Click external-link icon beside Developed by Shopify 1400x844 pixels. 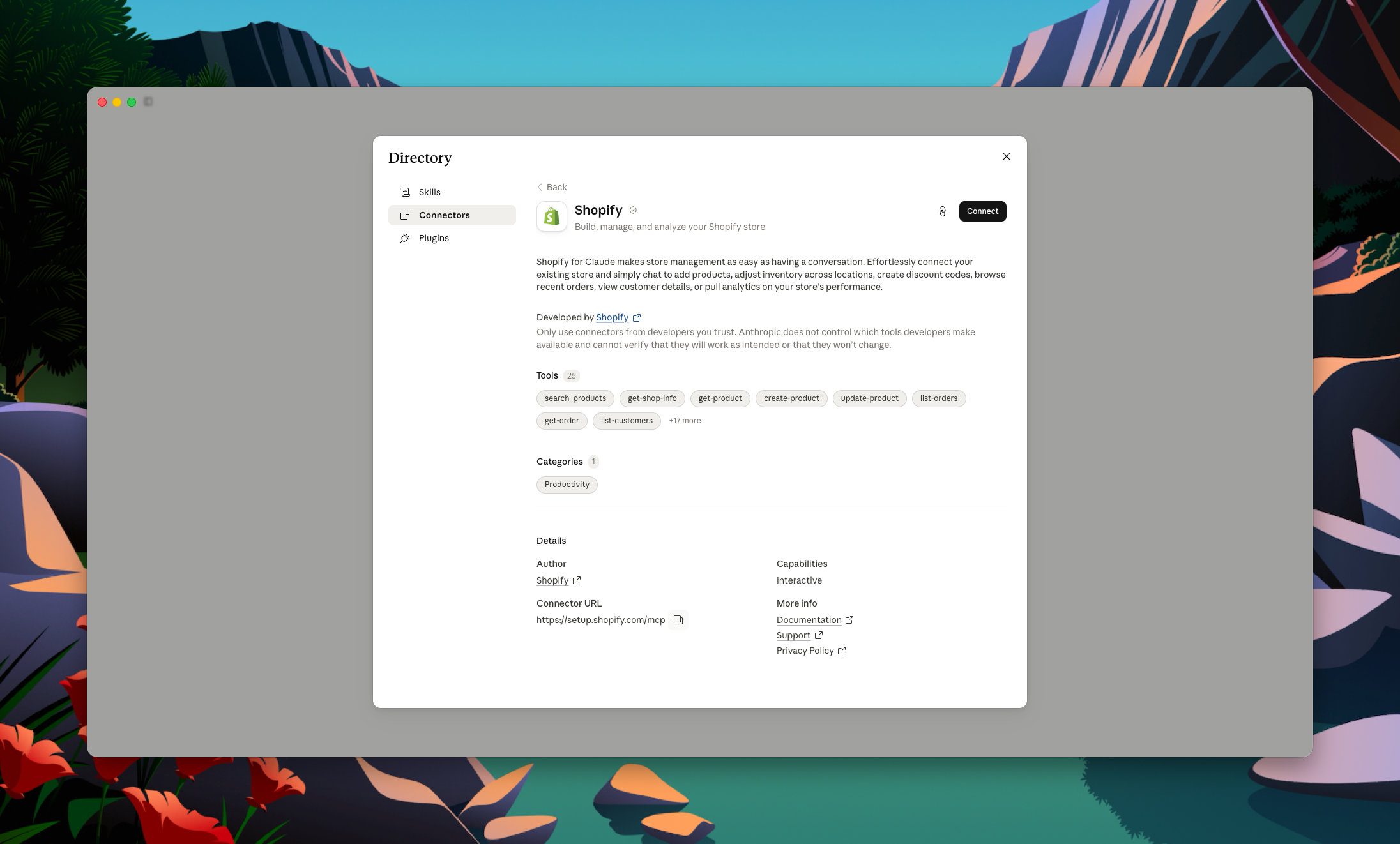point(637,318)
